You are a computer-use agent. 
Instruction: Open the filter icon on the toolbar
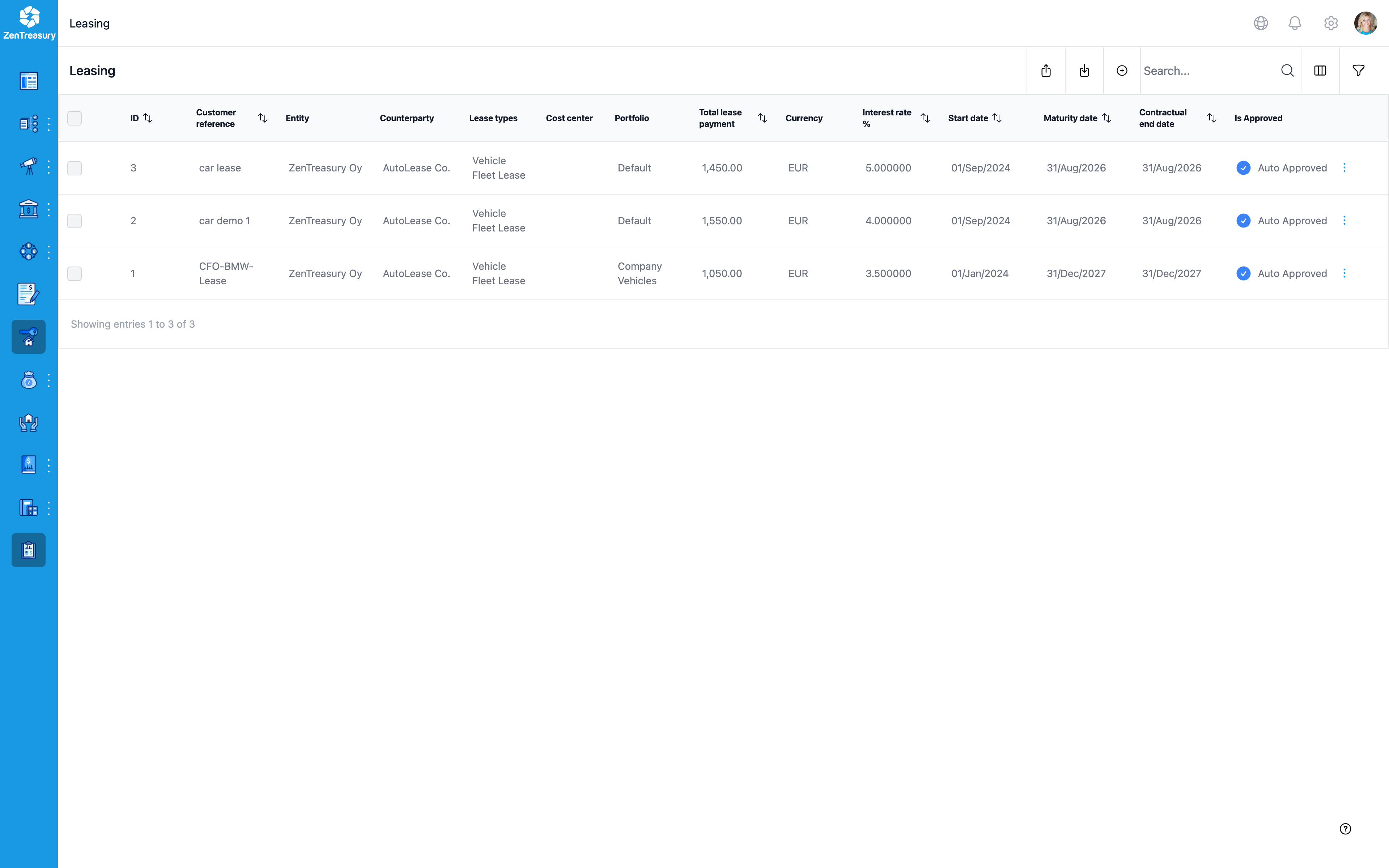1359,70
